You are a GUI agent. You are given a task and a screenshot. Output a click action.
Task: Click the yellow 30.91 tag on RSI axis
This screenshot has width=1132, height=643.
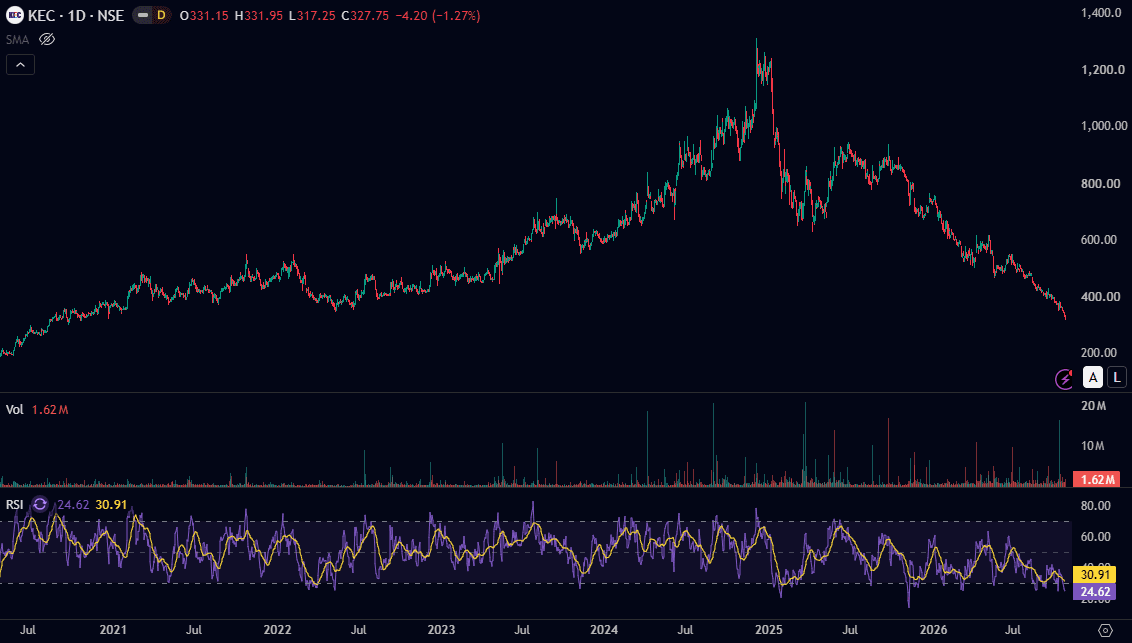point(1095,574)
